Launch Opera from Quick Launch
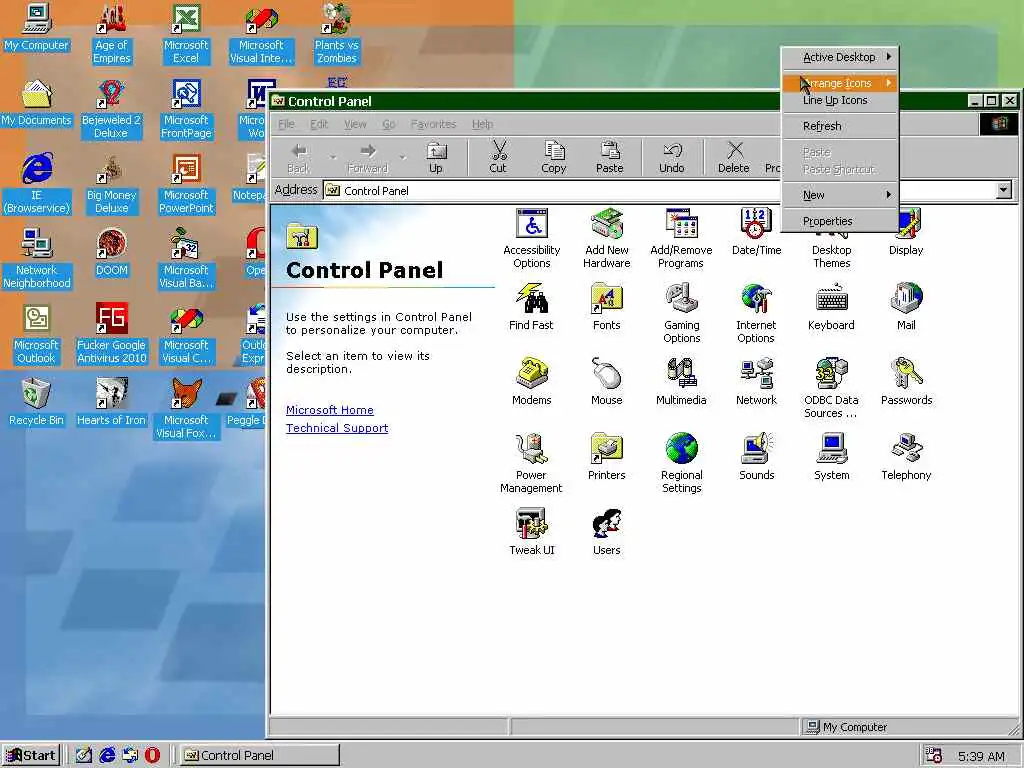This screenshot has height=768, width=1024. 152,755
